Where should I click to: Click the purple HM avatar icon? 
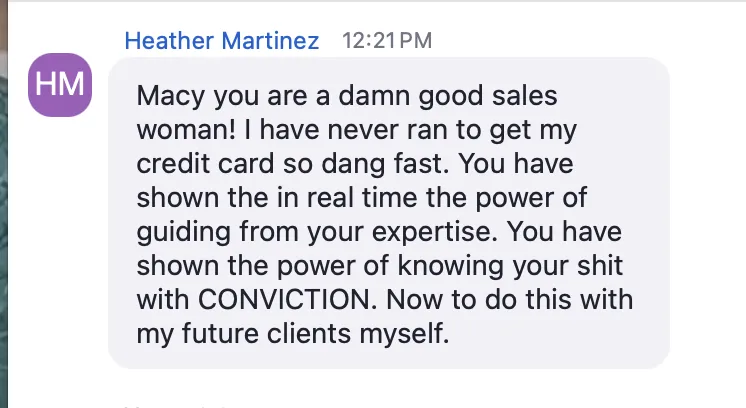point(61,84)
